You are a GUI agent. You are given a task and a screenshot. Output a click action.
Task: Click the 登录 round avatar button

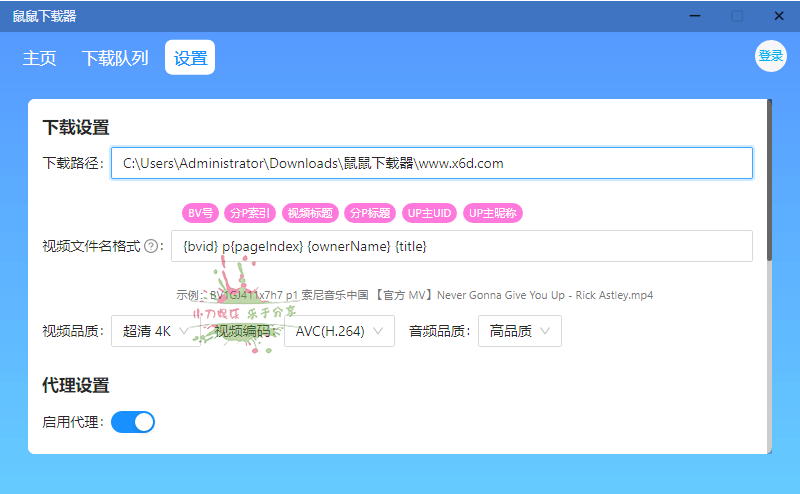(x=770, y=56)
